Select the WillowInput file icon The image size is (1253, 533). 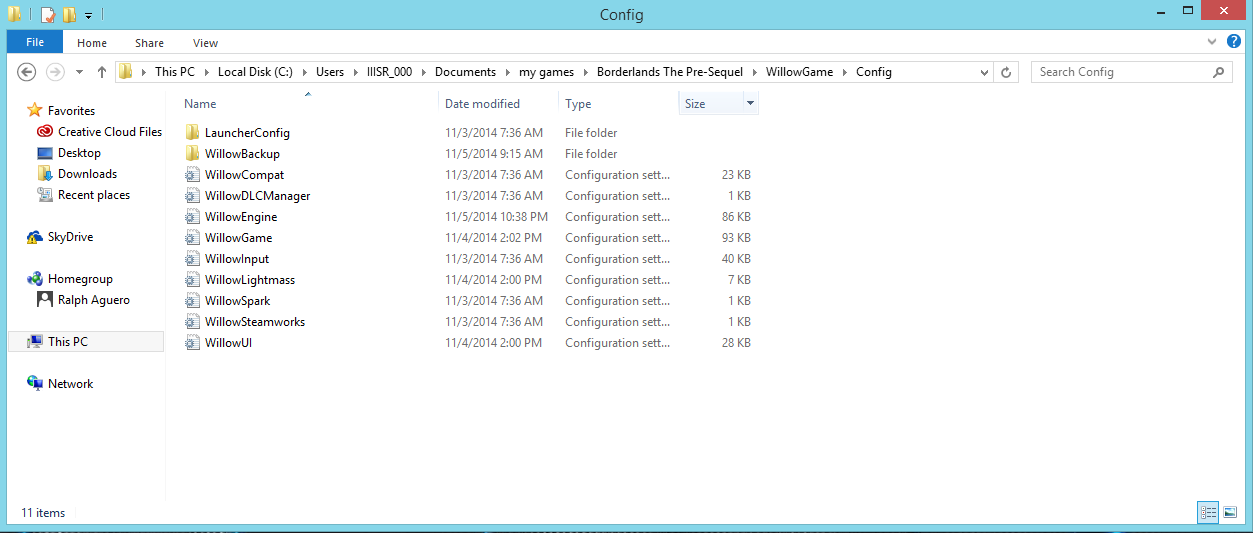pos(193,259)
